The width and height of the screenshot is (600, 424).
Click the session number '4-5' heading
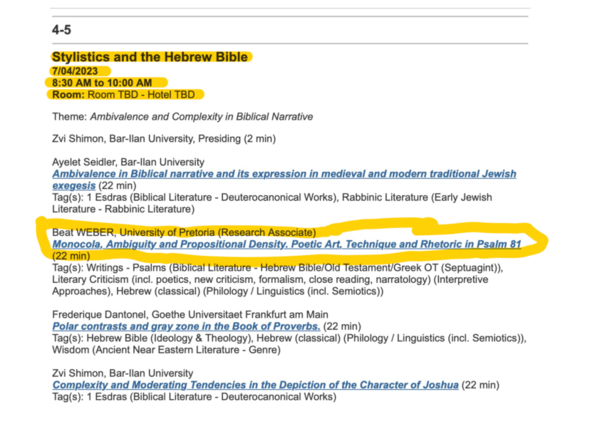(62, 32)
